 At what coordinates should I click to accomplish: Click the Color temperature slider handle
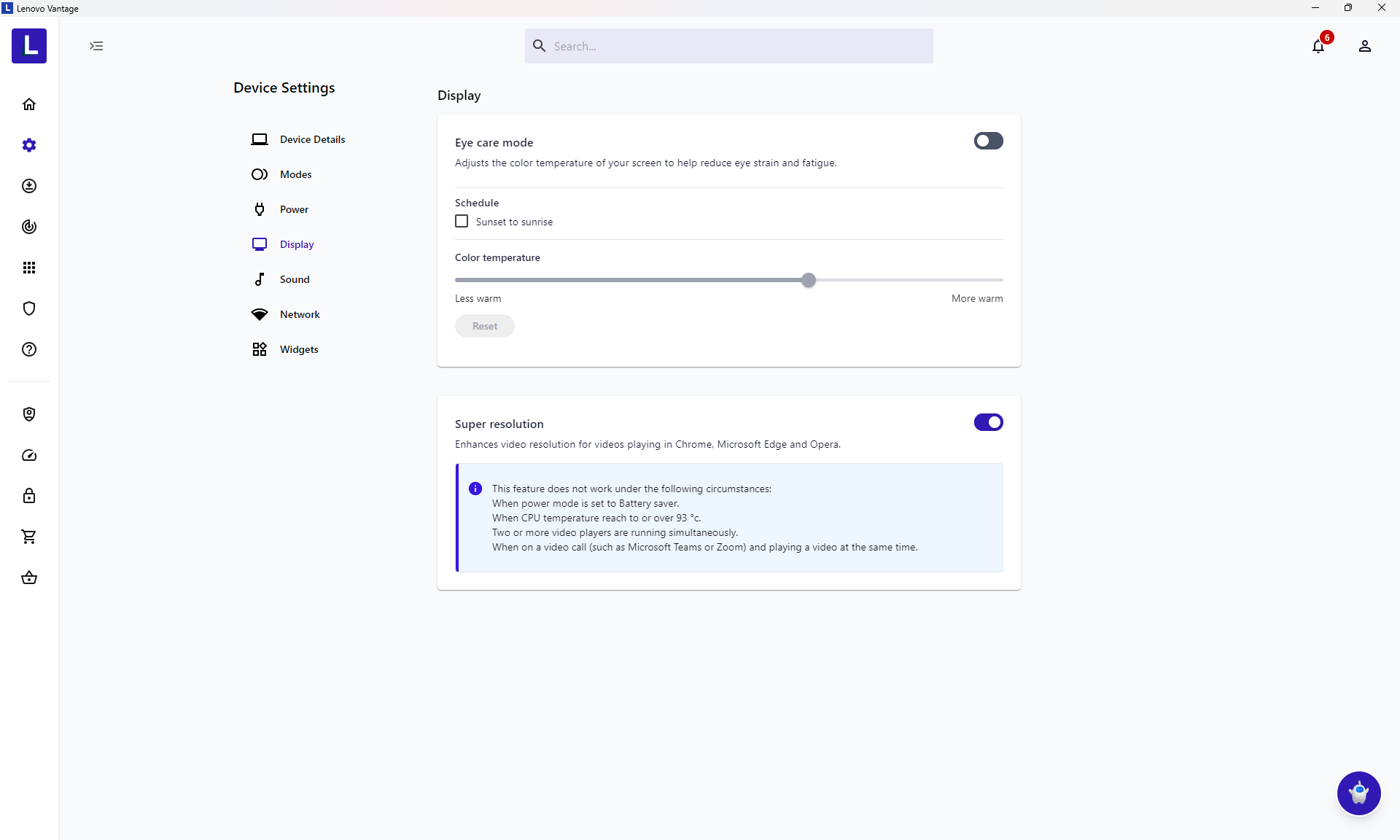(x=808, y=280)
